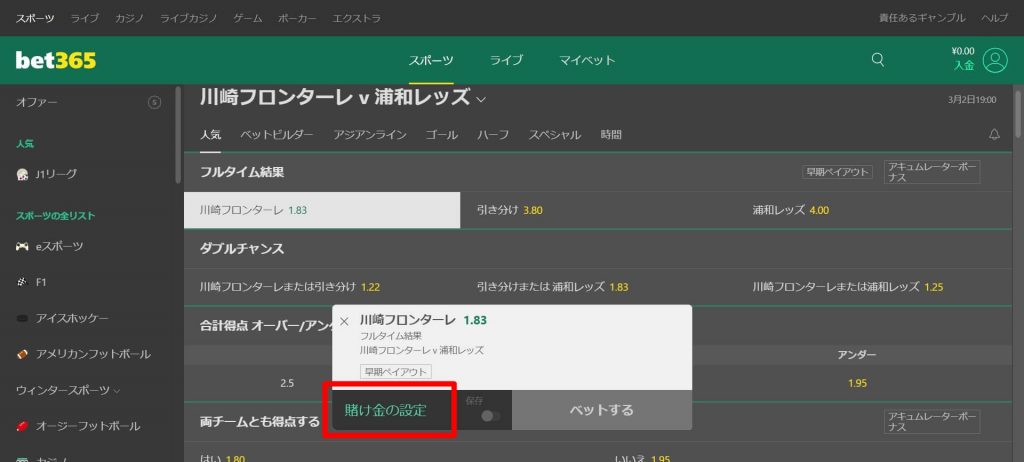The width and height of the screenshot is (1024, 462).
Task: Open the アメリカンフットボール sidebar entry
Action: (83, 354)
